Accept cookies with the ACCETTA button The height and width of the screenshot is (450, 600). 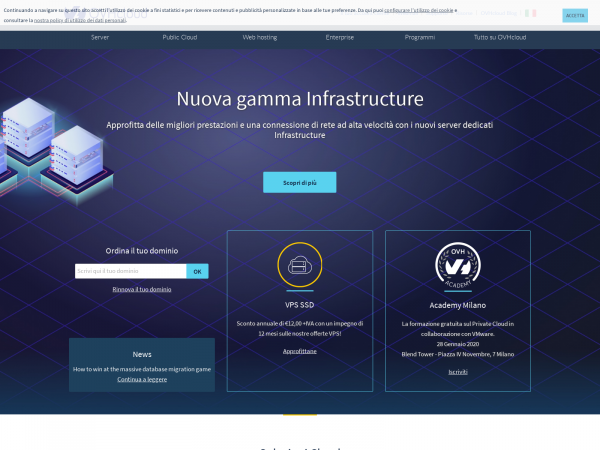[575, 15]
